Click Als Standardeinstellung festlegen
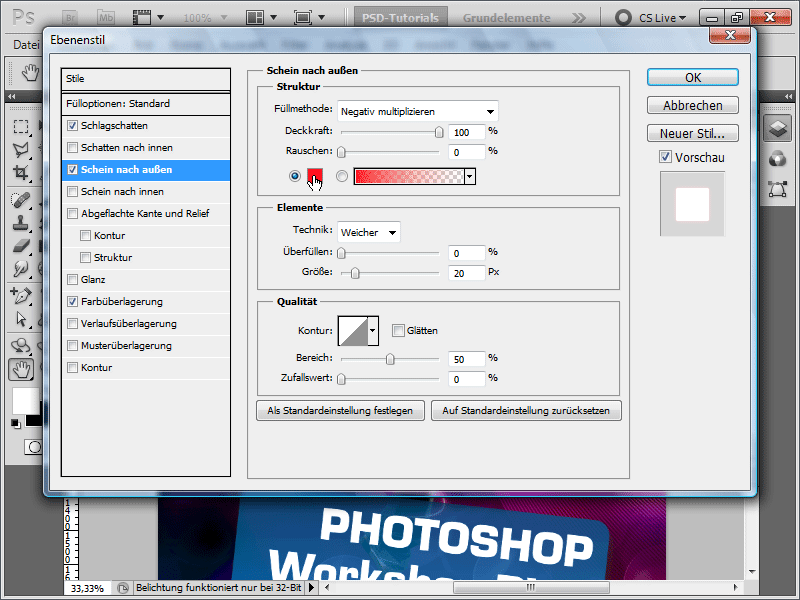 pos(340,411)
